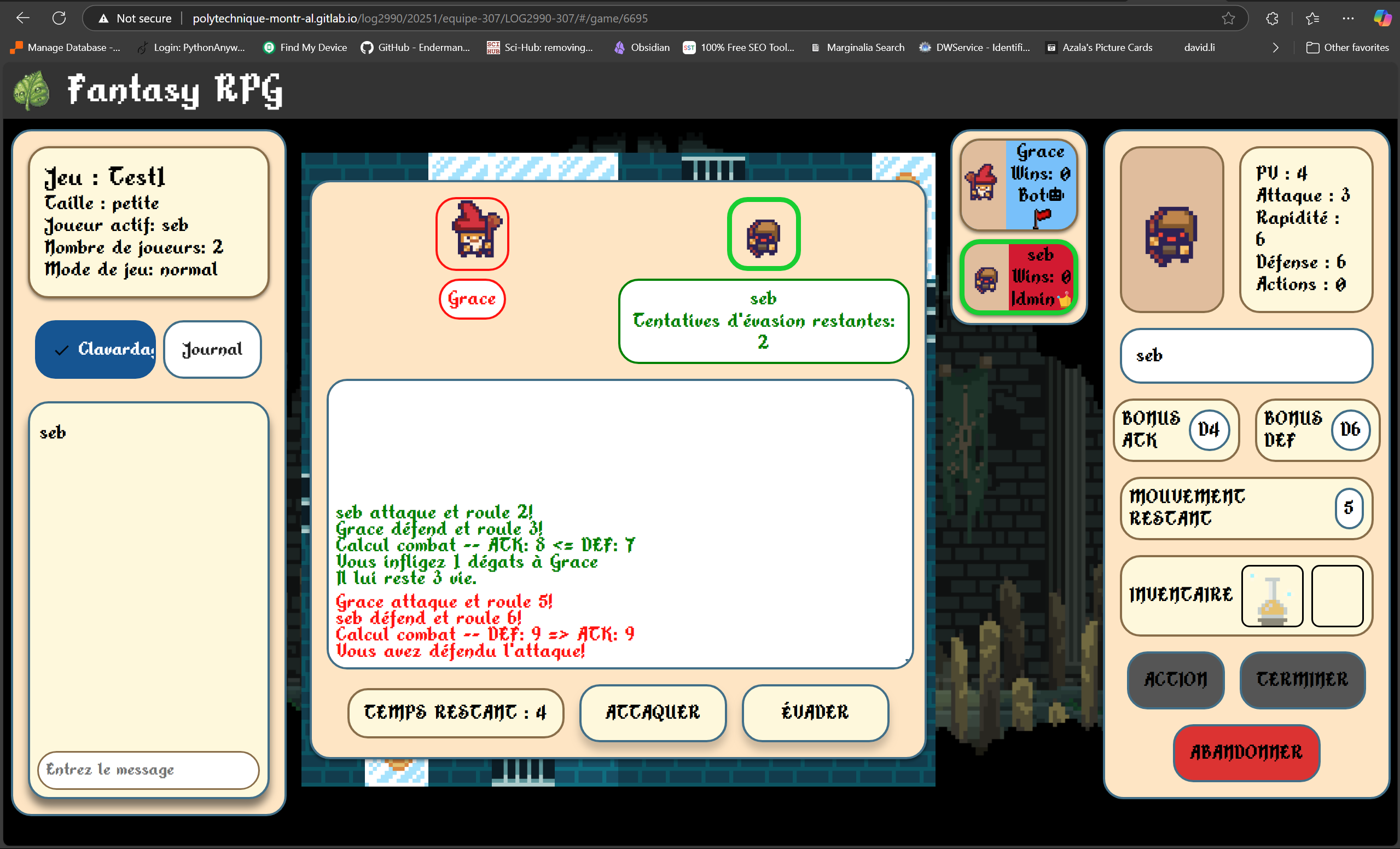Click the Abandonner button to quit the game
Viewport: 1400px width, 849px height.
coord(1246,752)
